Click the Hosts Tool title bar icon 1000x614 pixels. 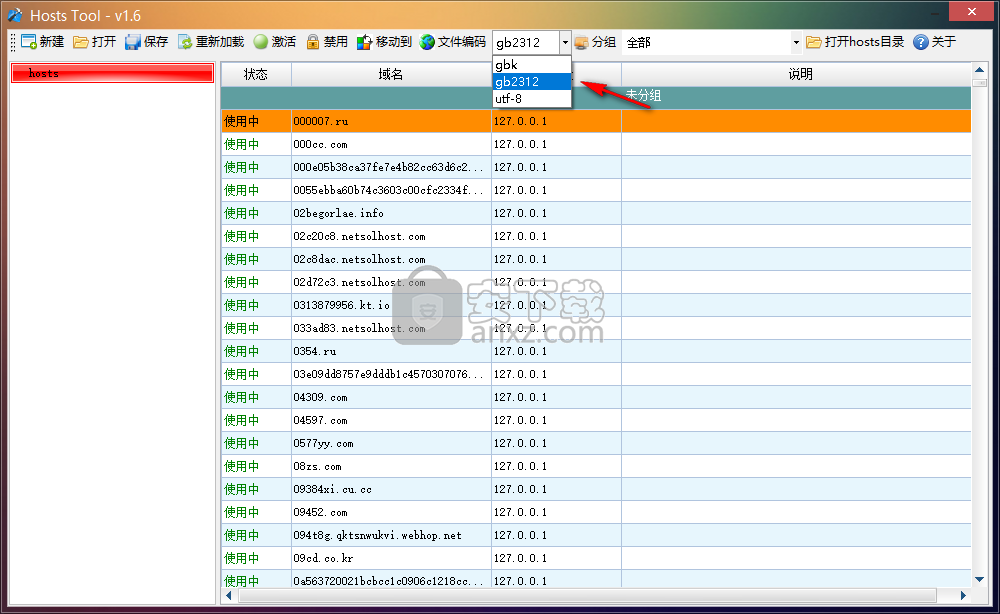(x=15, y=15)
